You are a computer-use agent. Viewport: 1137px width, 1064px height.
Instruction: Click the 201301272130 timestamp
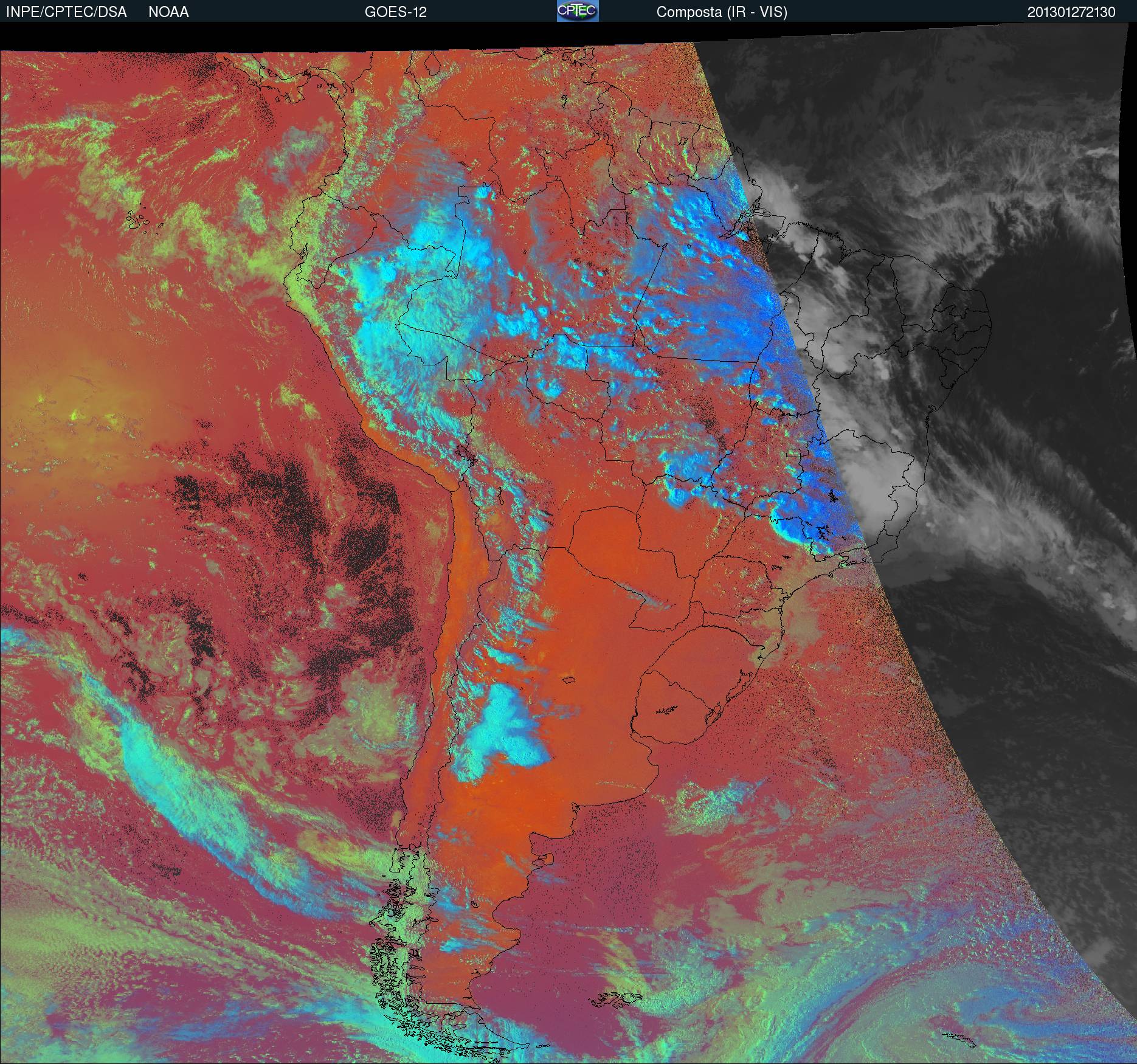(1071, 12)
